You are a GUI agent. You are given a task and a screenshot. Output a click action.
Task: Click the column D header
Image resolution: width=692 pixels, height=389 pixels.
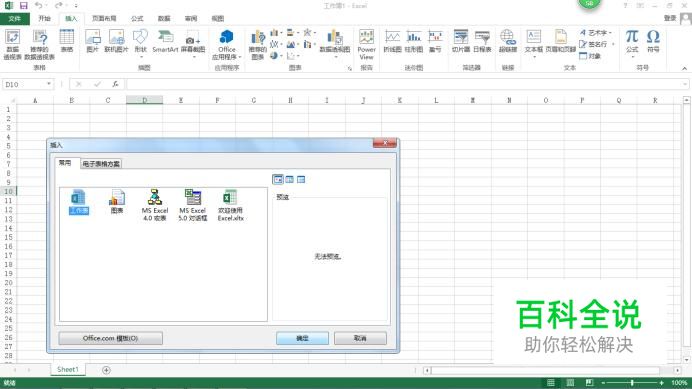(x=144, y=100)
